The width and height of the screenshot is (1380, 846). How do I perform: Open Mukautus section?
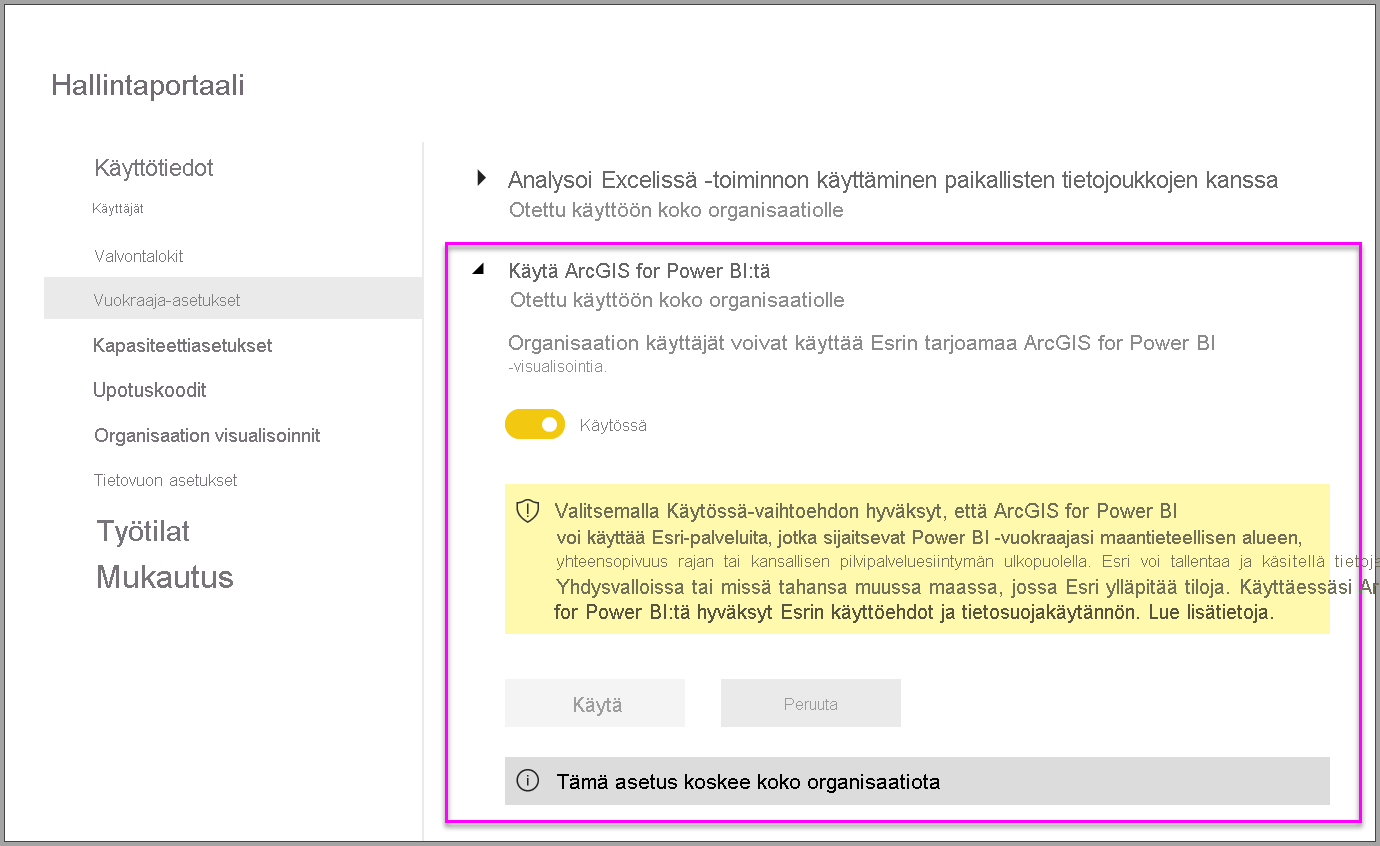pos(165,577)
